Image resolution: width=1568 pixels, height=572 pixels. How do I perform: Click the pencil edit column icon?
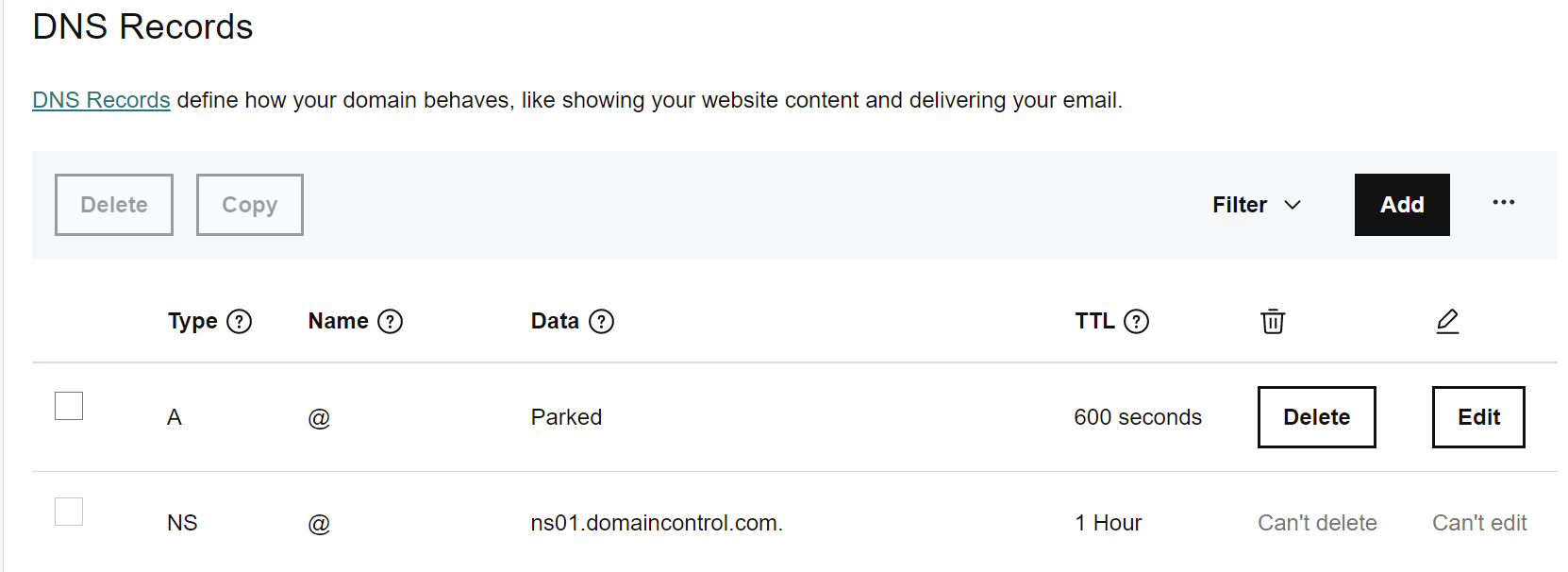pyautogui.click(x=1447, y=322)
